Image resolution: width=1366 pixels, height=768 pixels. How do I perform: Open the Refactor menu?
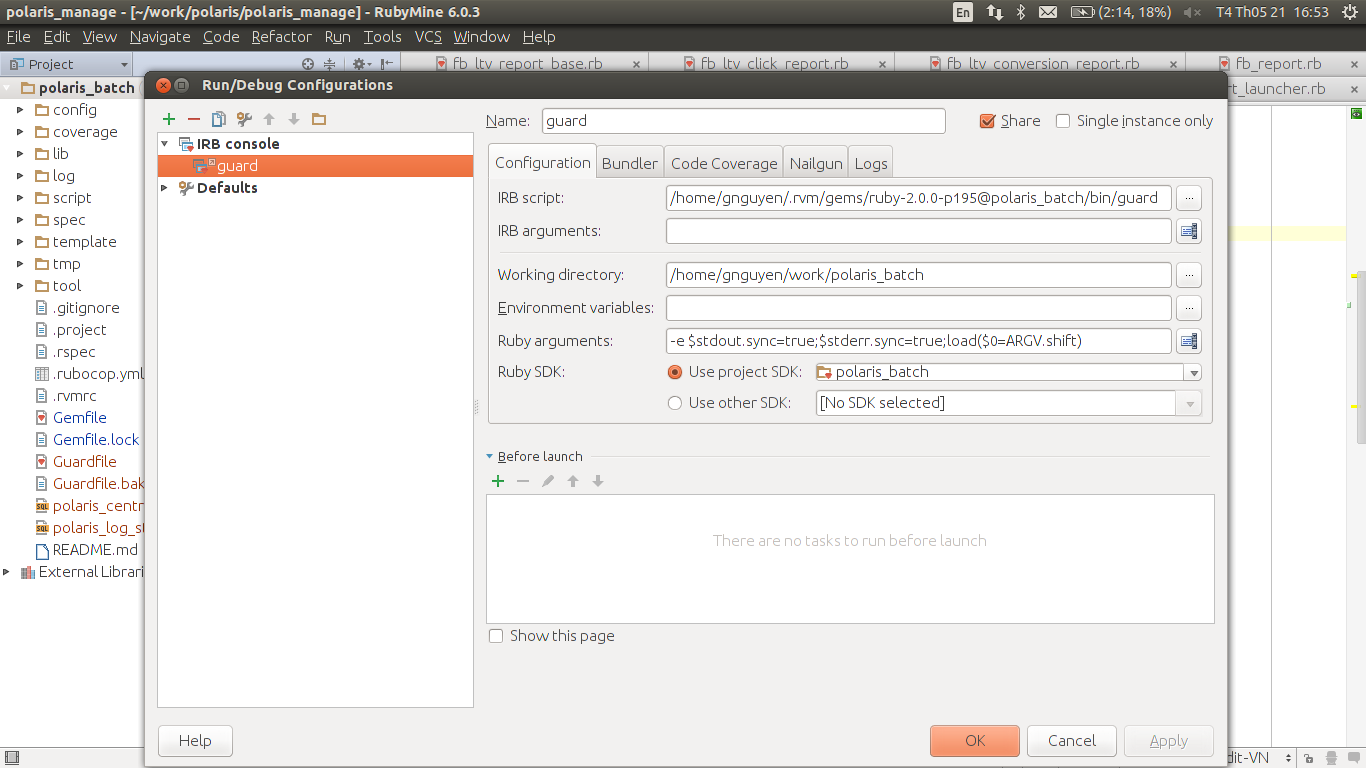coord(281,37)
